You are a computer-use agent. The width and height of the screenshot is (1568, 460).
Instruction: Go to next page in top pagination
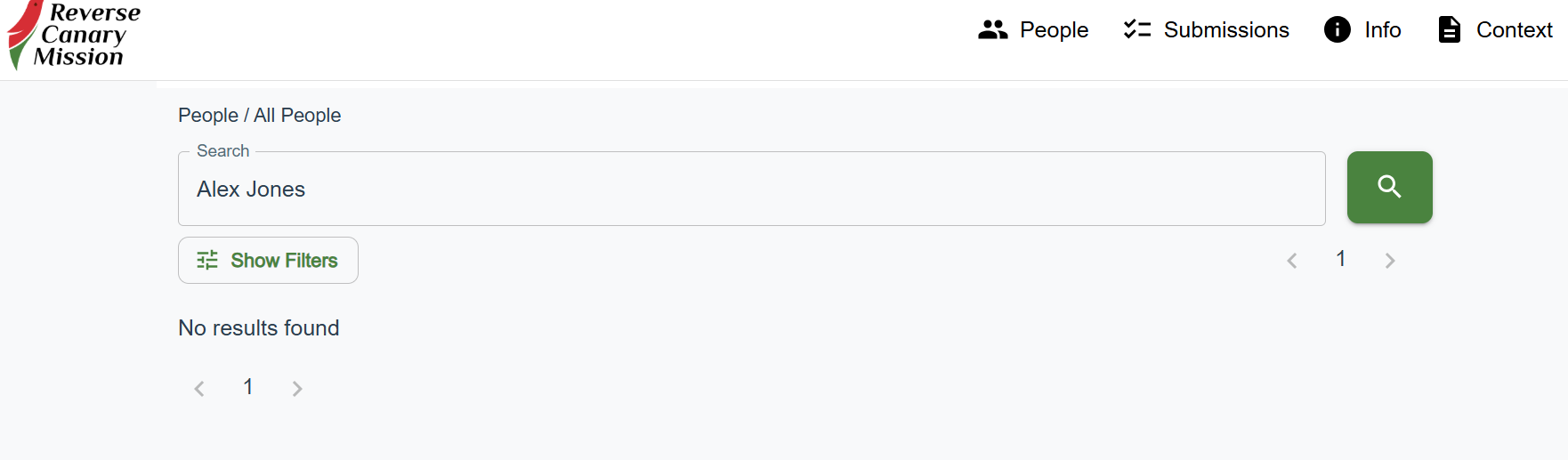(x=1390, y=261)
